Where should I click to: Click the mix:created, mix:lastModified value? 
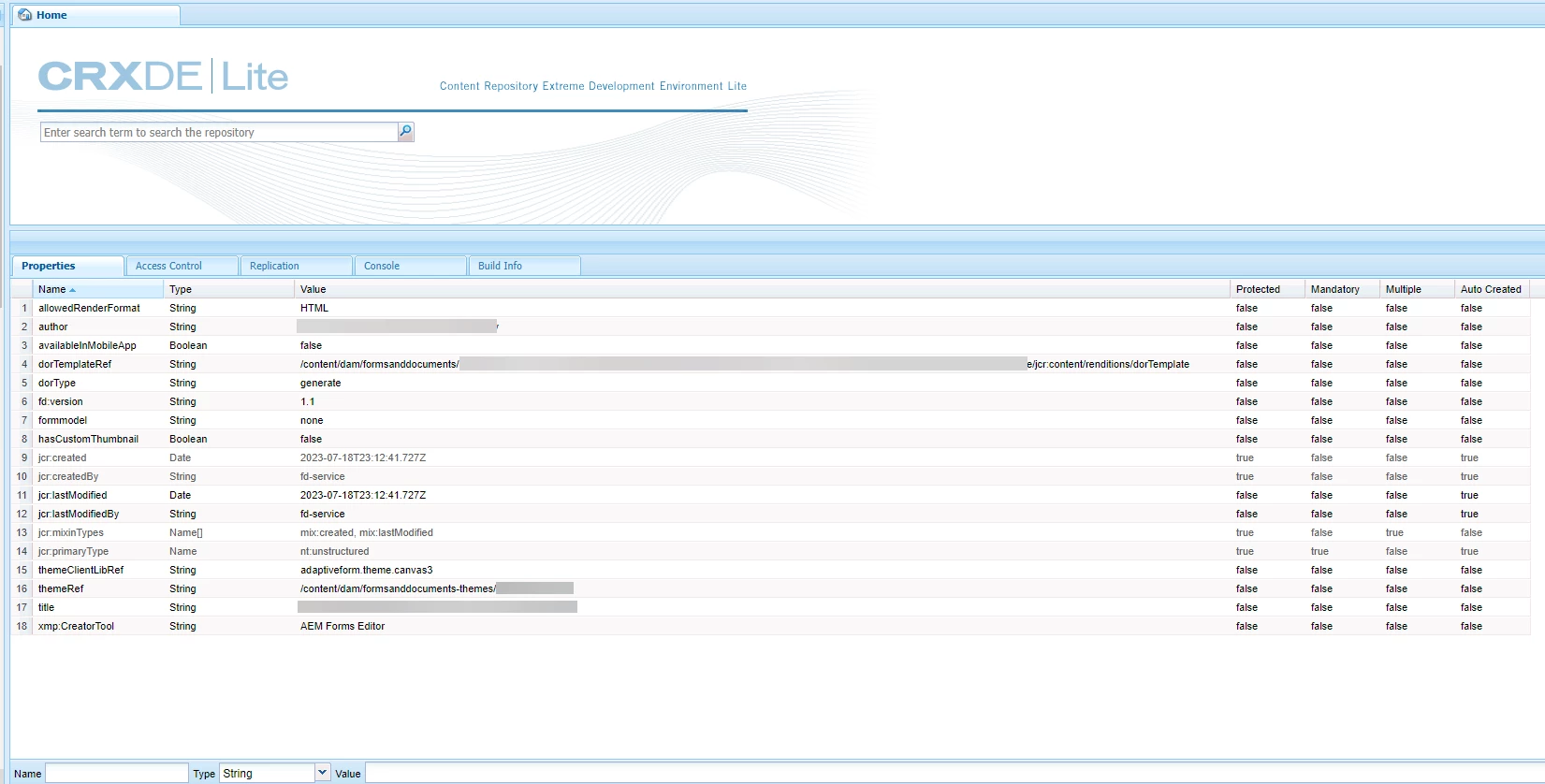(367, 532)
